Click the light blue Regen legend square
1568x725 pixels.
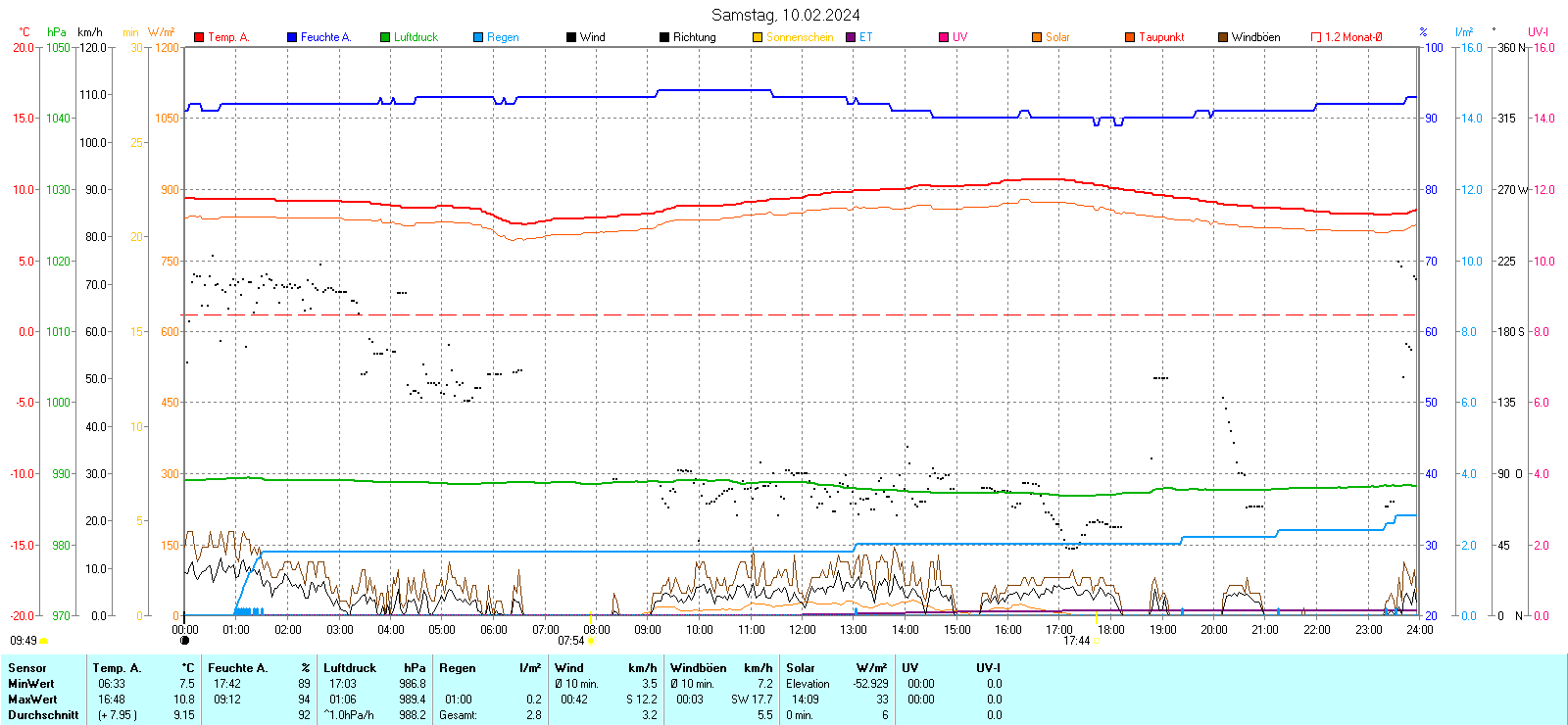click(478, 37)
